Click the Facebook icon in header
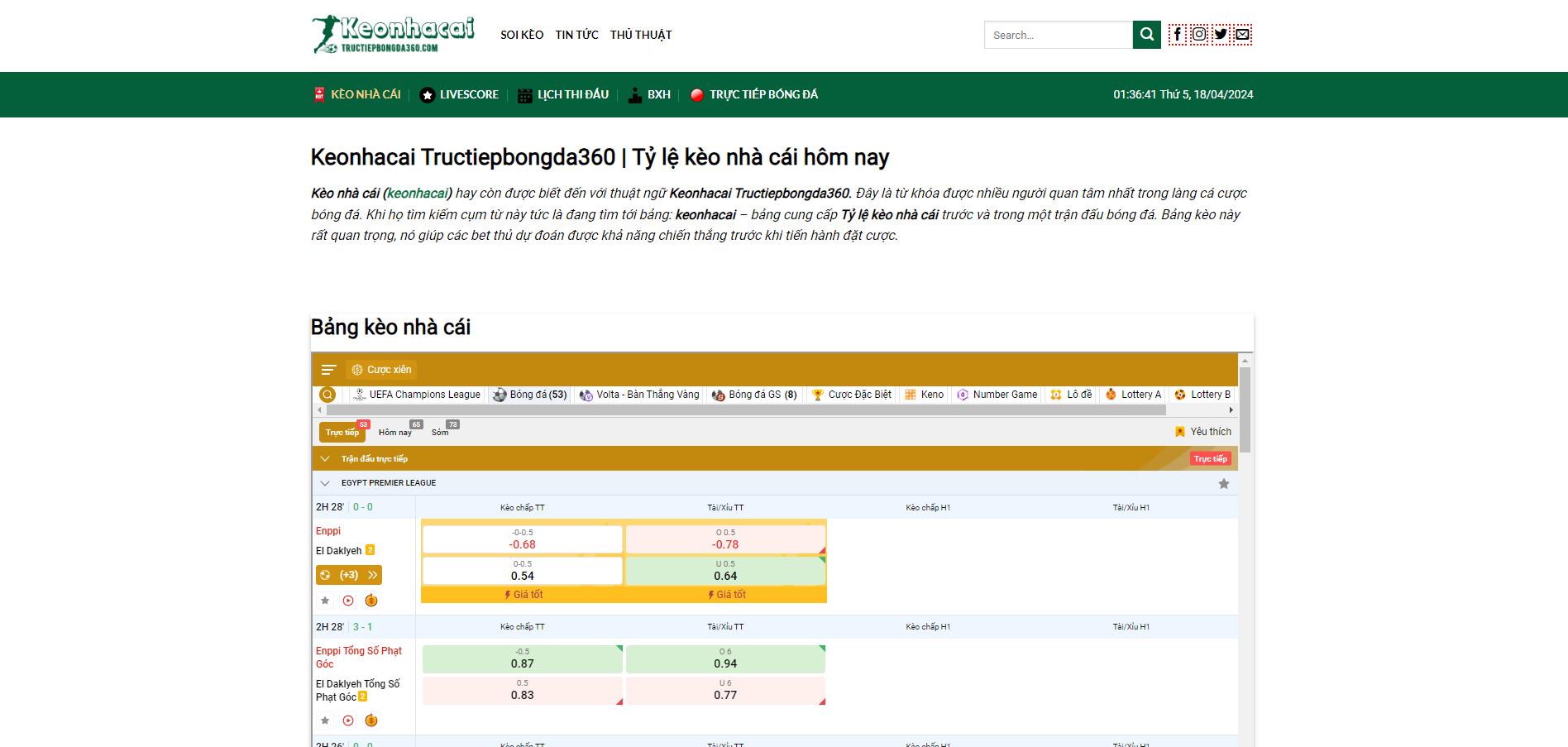Viewport: 1568px width, 747px height. pos(1177,35)
